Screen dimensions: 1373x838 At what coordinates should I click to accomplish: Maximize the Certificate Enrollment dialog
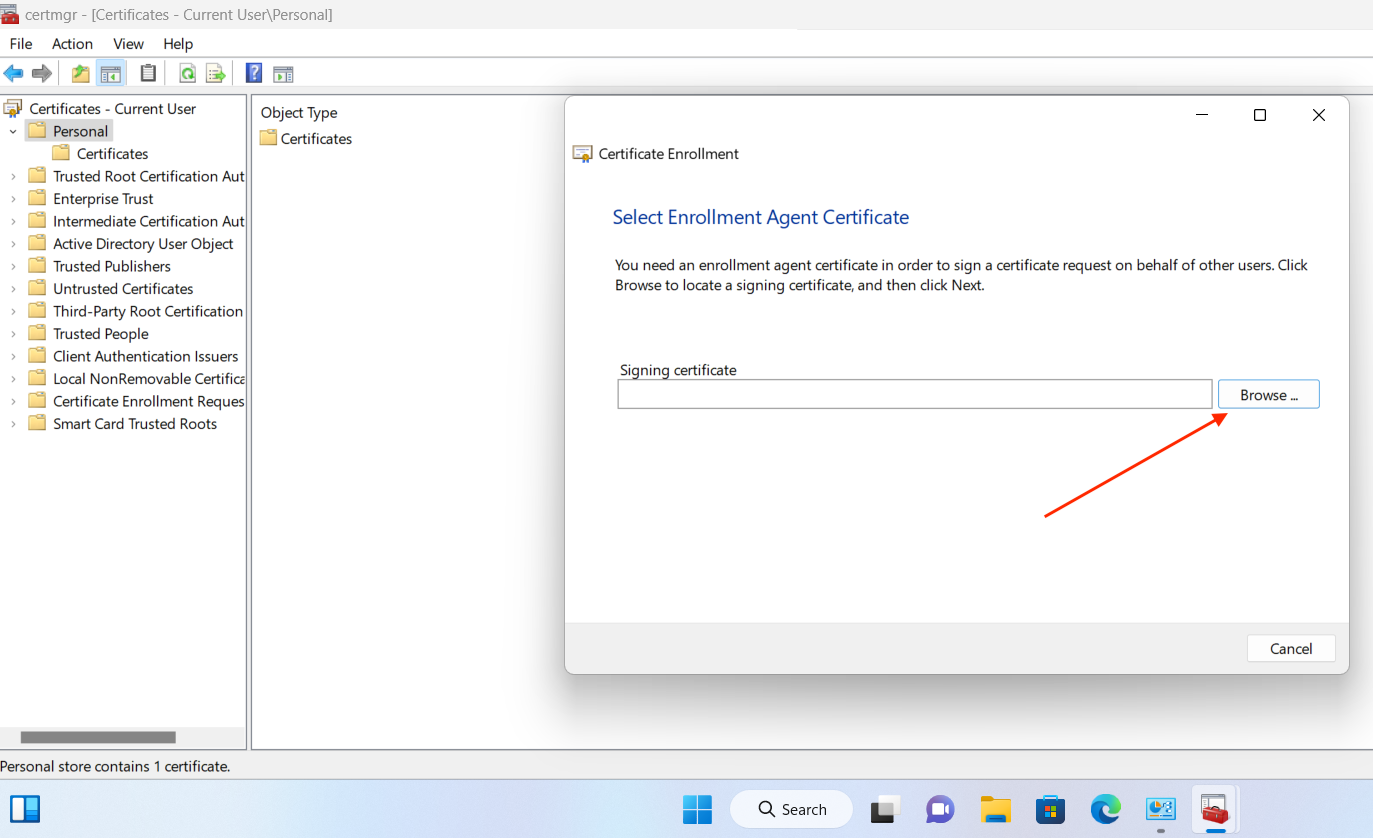pos(1260,115)
